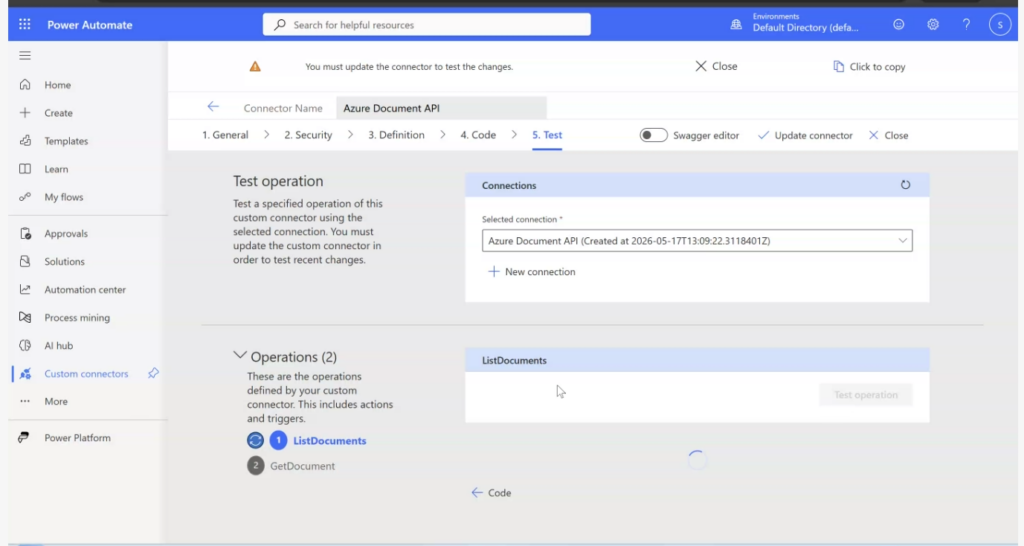Refresh the Connections list
This screenshot has height=546, width=1024.
pos(905,185)
